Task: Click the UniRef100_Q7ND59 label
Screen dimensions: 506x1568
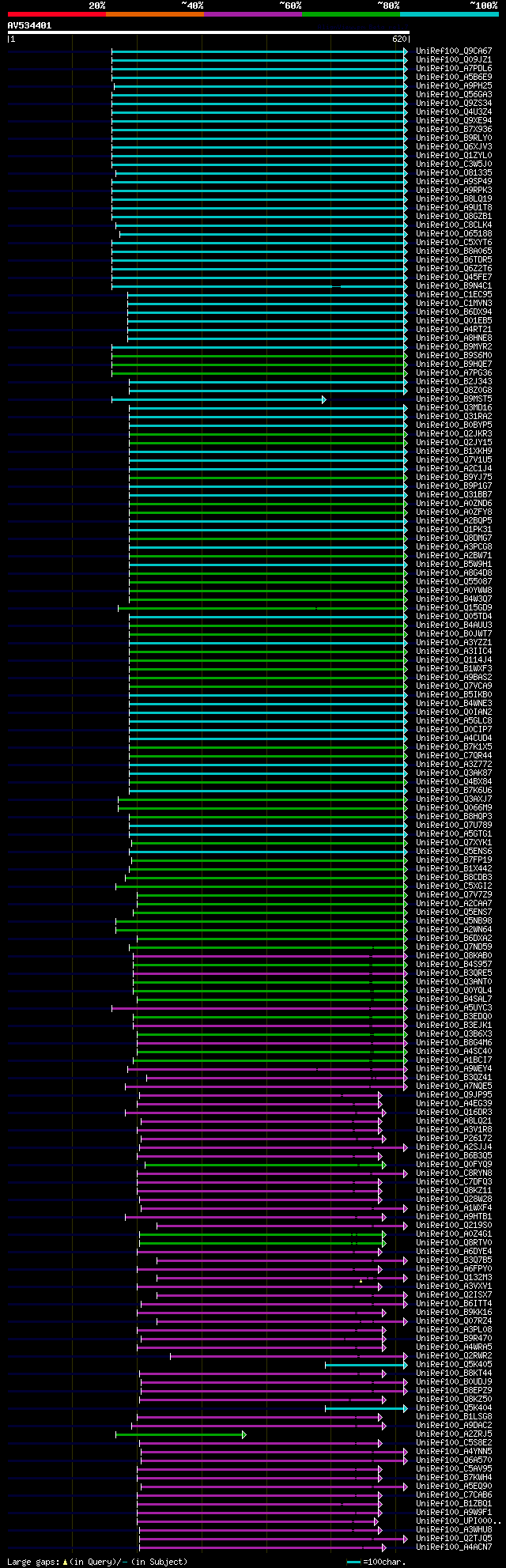Action: click(454, 947)
